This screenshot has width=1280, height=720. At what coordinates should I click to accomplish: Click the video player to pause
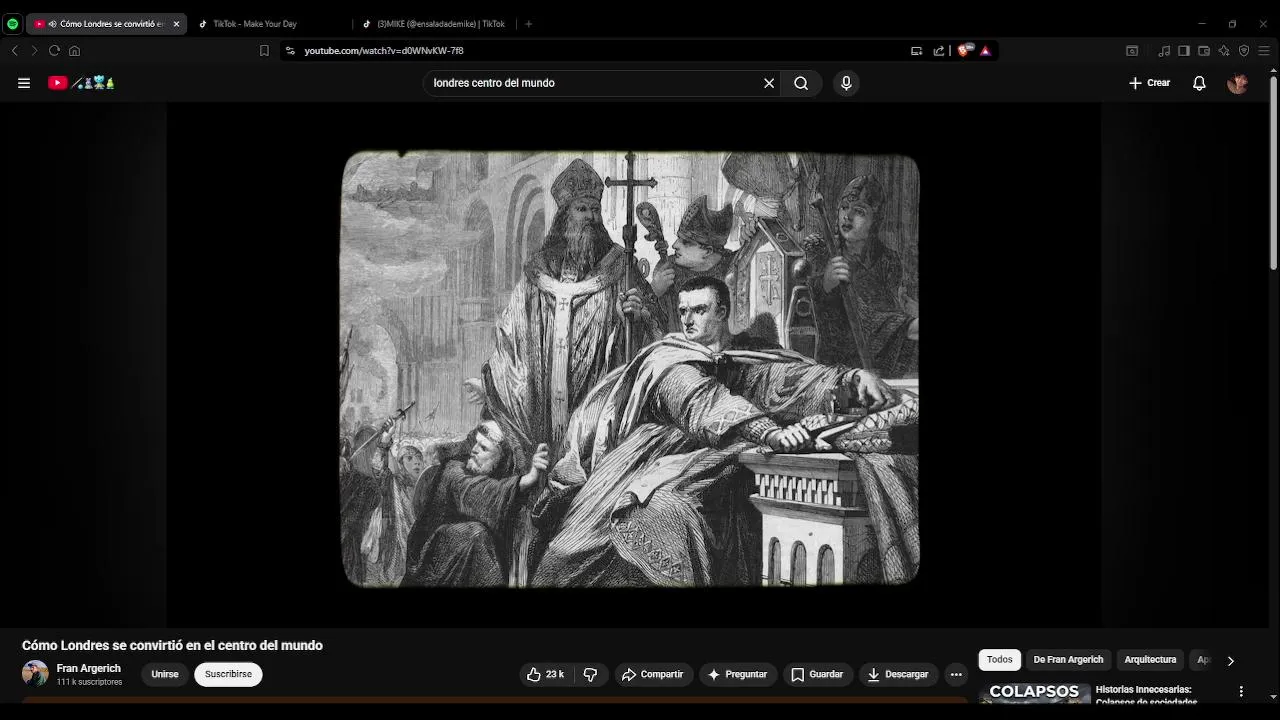632,367
